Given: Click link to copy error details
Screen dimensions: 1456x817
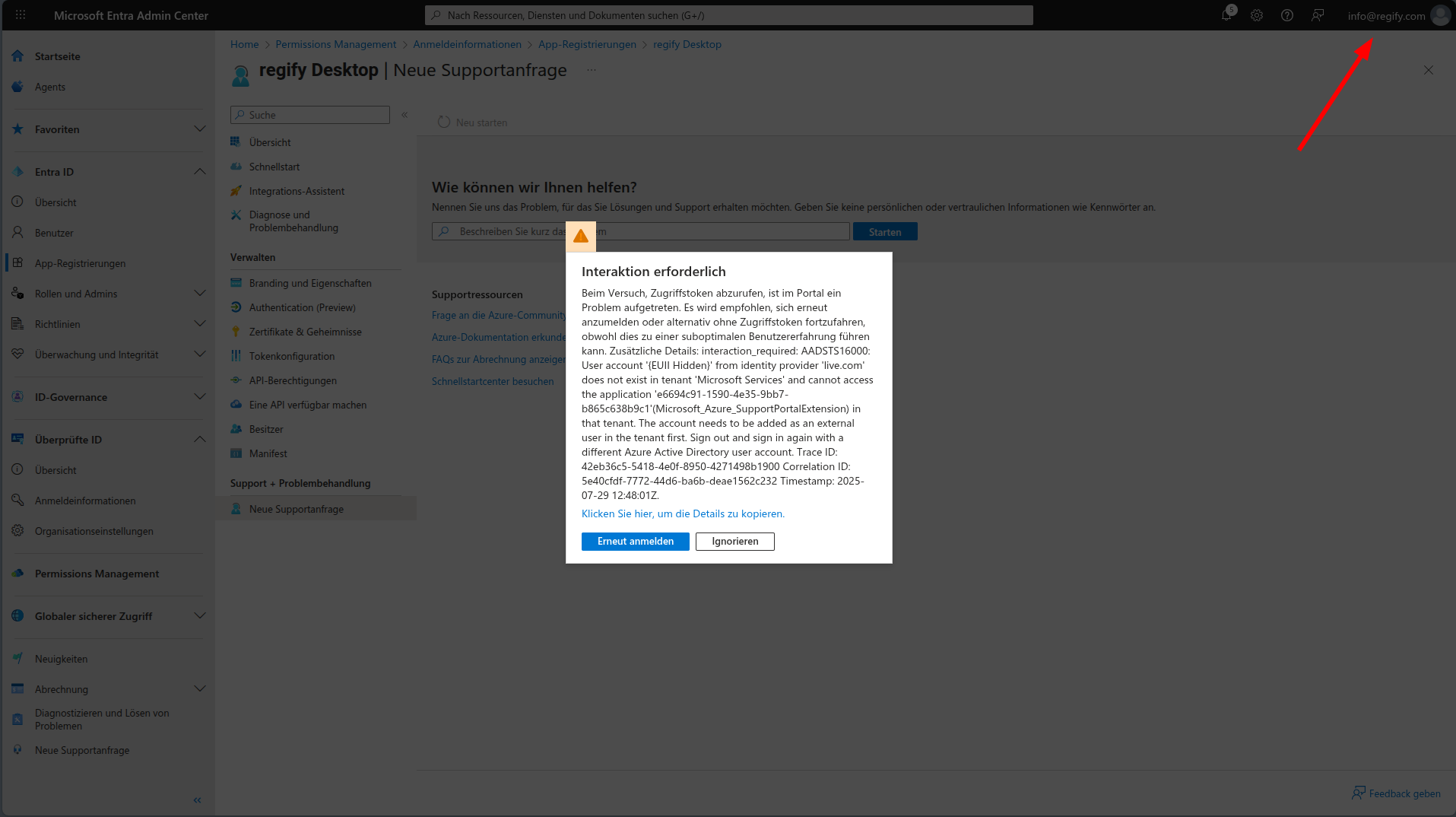Looking at the screenshot, I should click(x=683, y=514).
